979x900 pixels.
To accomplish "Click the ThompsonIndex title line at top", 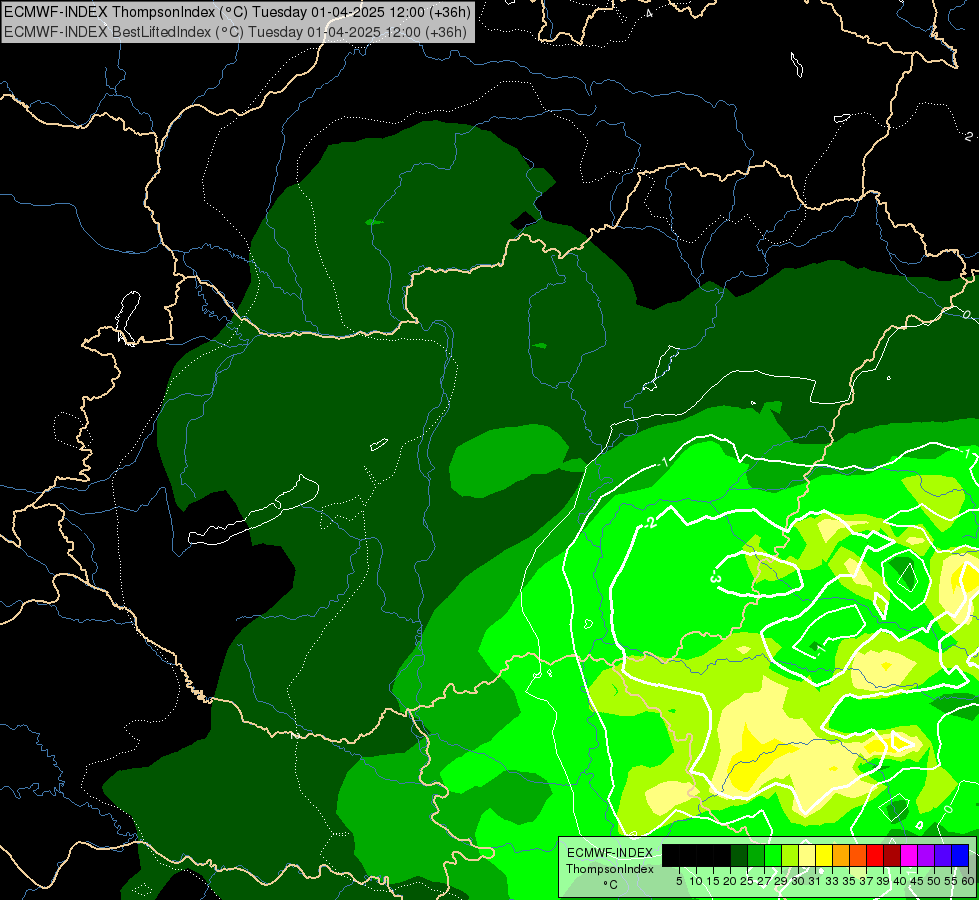I will click(237, 12).
